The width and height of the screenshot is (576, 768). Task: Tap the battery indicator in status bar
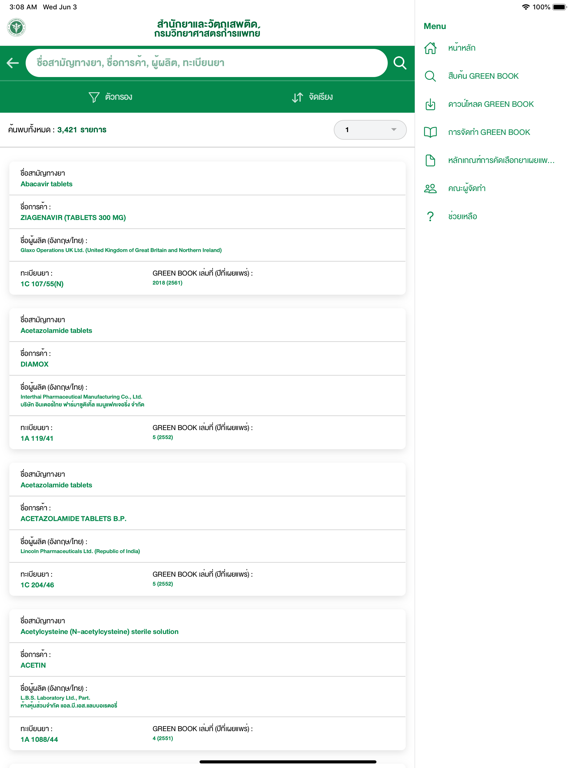tap(559, 7)
